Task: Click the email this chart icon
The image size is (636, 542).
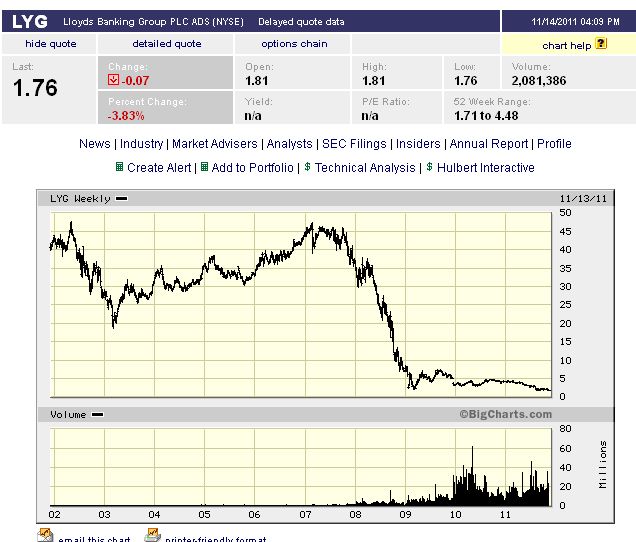Action: (x=45, y=536)
